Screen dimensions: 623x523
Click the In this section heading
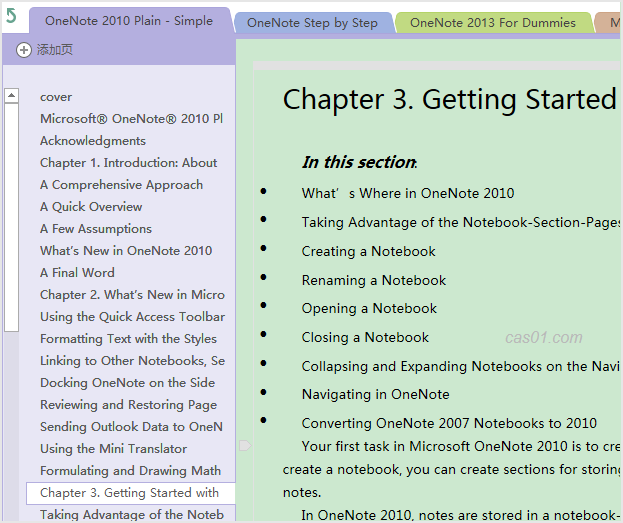pos(359,162)
